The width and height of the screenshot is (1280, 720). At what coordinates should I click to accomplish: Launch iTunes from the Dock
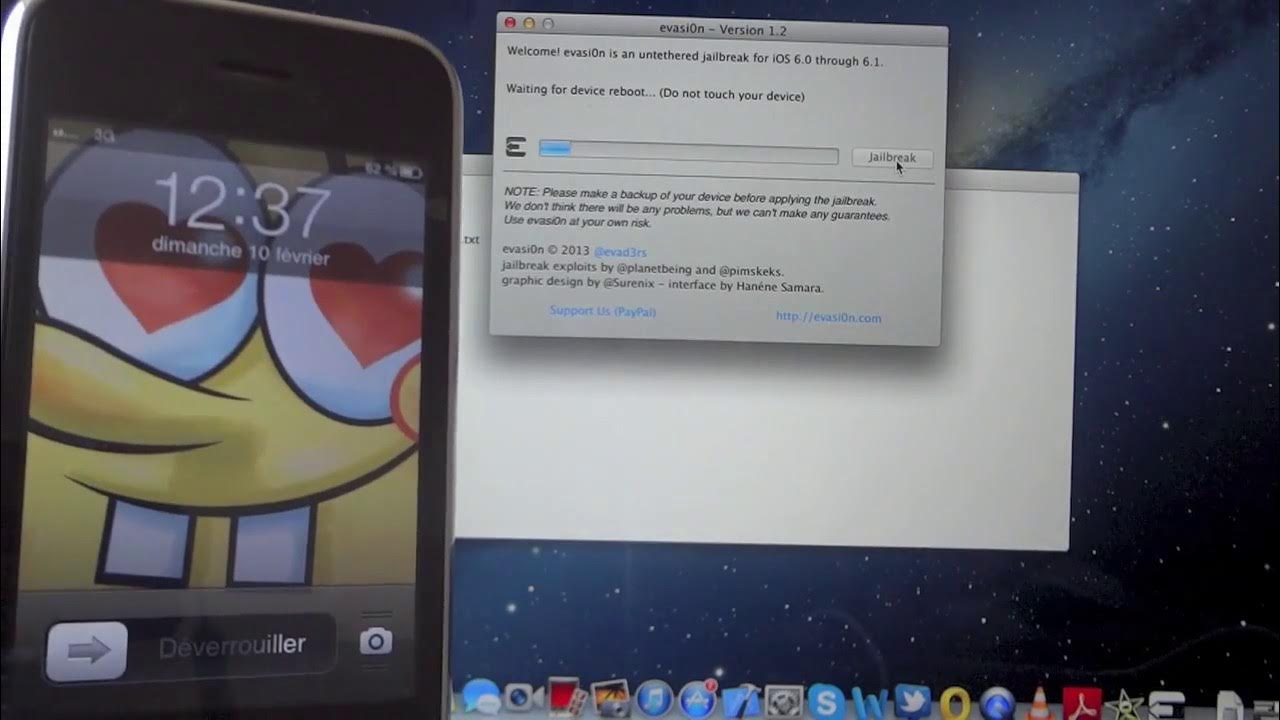(x=655, y=700)
